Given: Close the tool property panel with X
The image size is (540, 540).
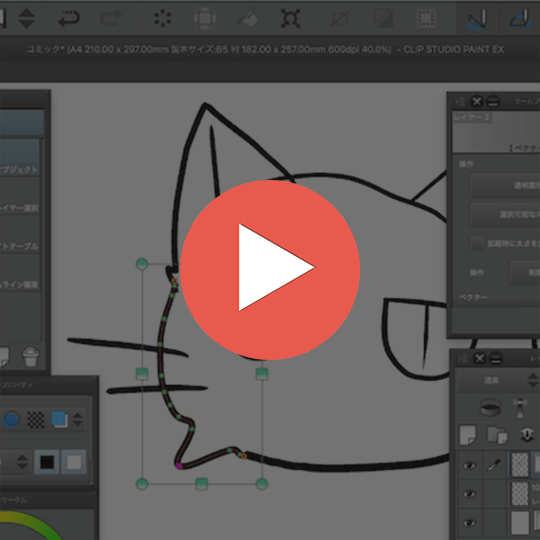Looking at the screenshot, I should [x=477, y=102].
